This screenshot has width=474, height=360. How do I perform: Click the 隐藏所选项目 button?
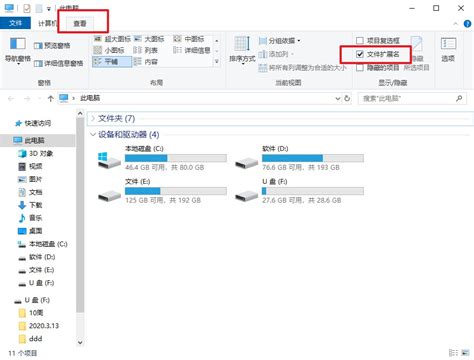(x=417, y=53)
